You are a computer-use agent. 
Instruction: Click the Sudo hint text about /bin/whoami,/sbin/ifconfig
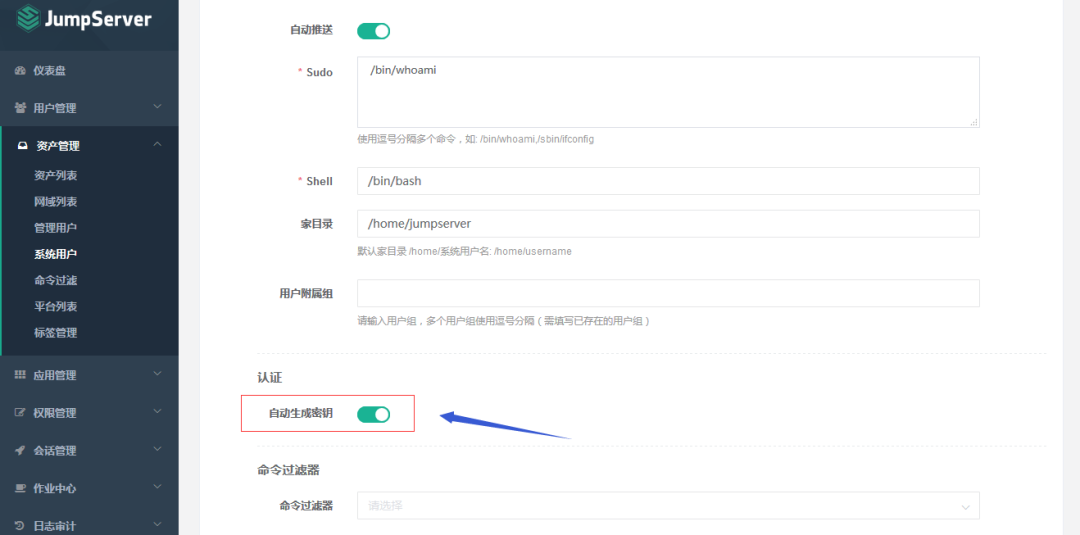475,139
